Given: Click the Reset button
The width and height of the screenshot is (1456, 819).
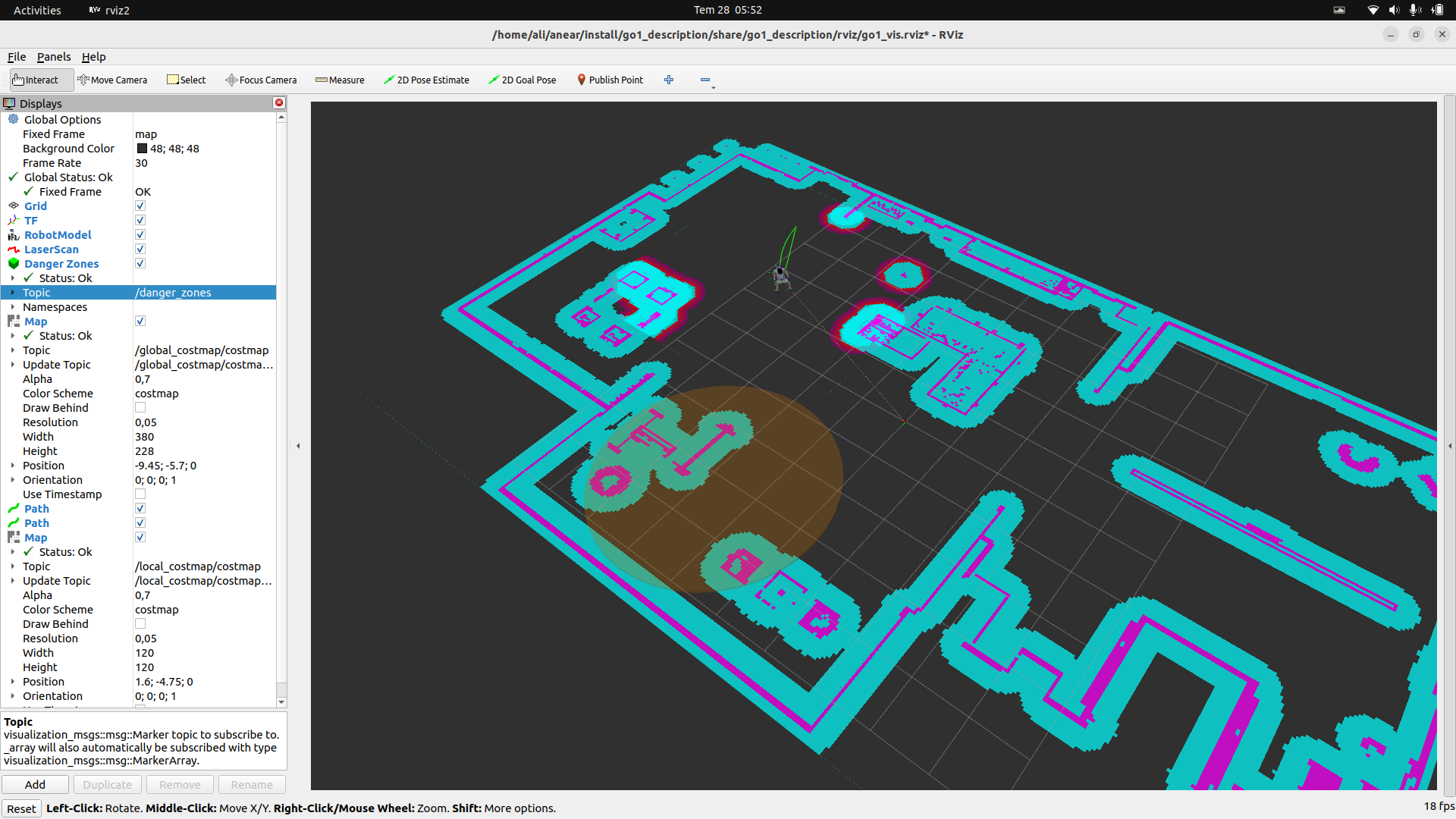Looking at the screenshot, I should (21, 808).
